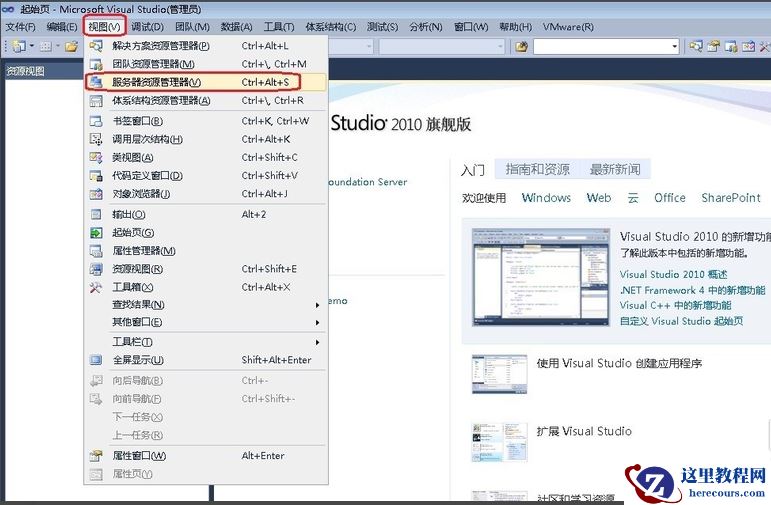Viewport: 771px width, 505px height.
Task: Open the 编辑(E) menu
Action: pyautogui.click(x=62, y=27)
